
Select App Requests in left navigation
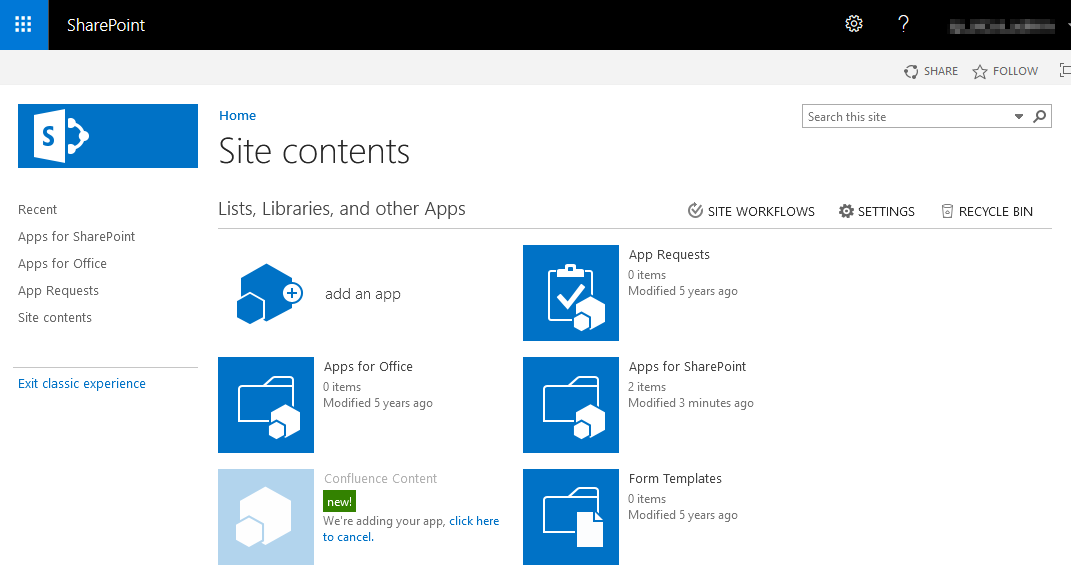click(x=58, y=291)
